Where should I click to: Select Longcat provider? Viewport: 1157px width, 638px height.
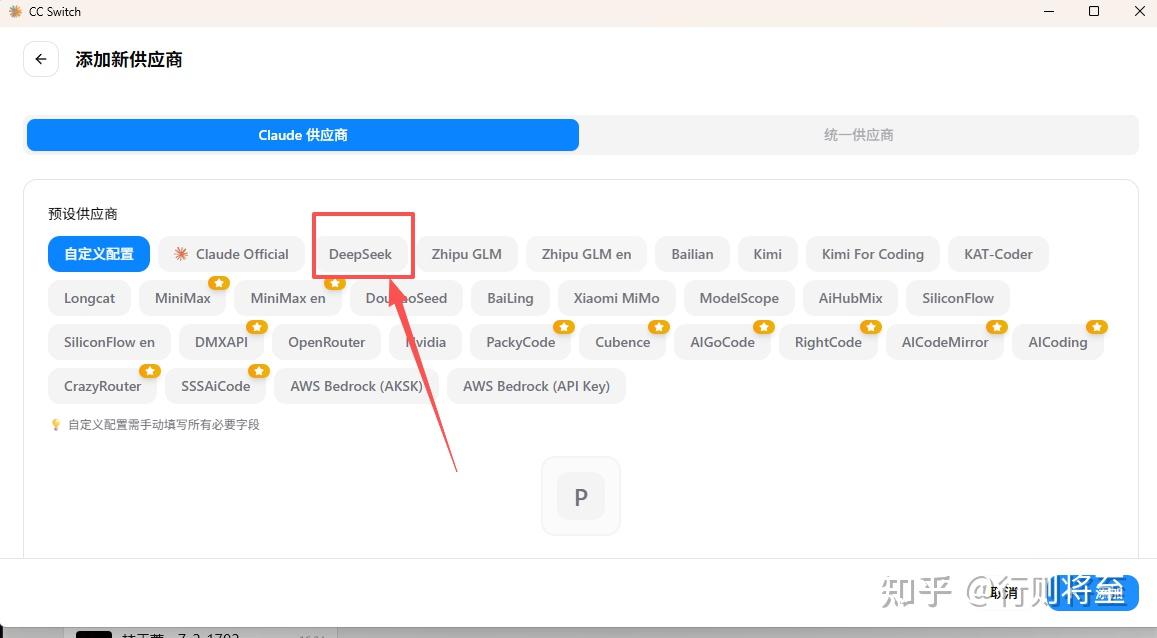(89, 298)
